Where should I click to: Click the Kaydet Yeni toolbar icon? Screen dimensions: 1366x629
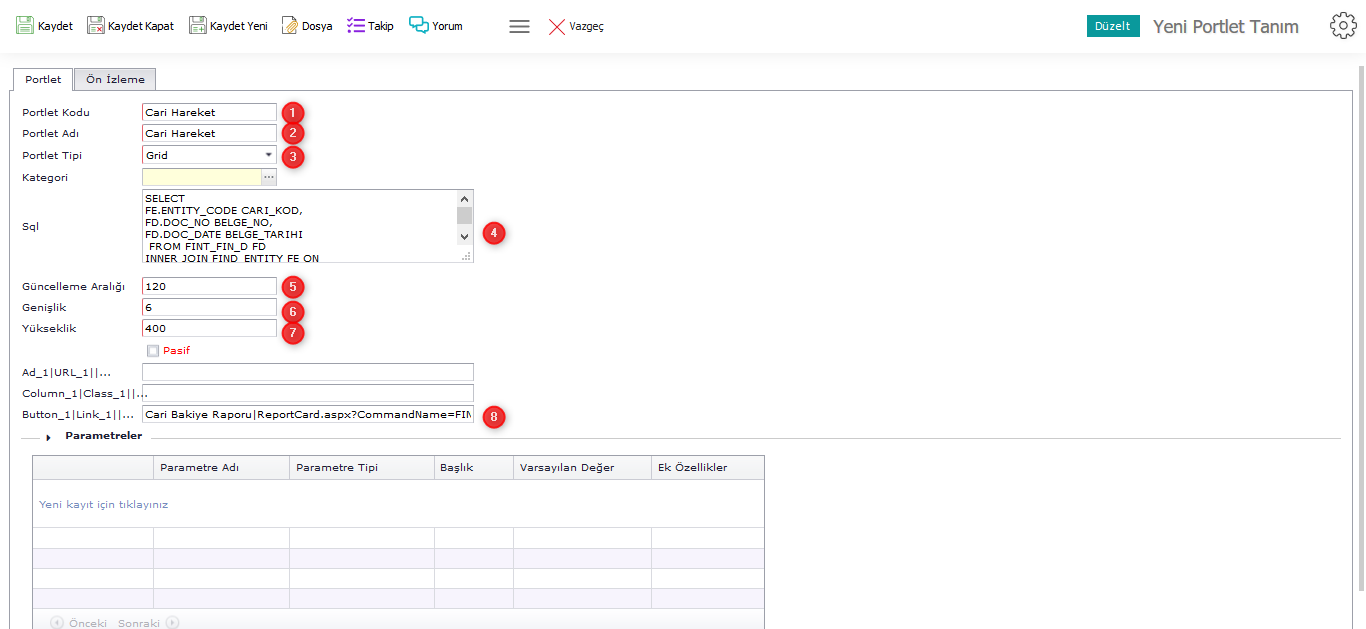tap(198, 26)
